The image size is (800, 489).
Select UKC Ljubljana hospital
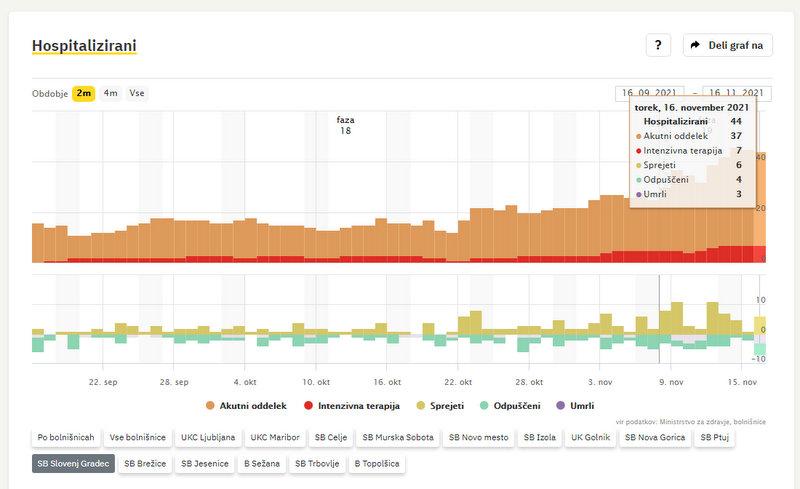[x=208, y=437]
